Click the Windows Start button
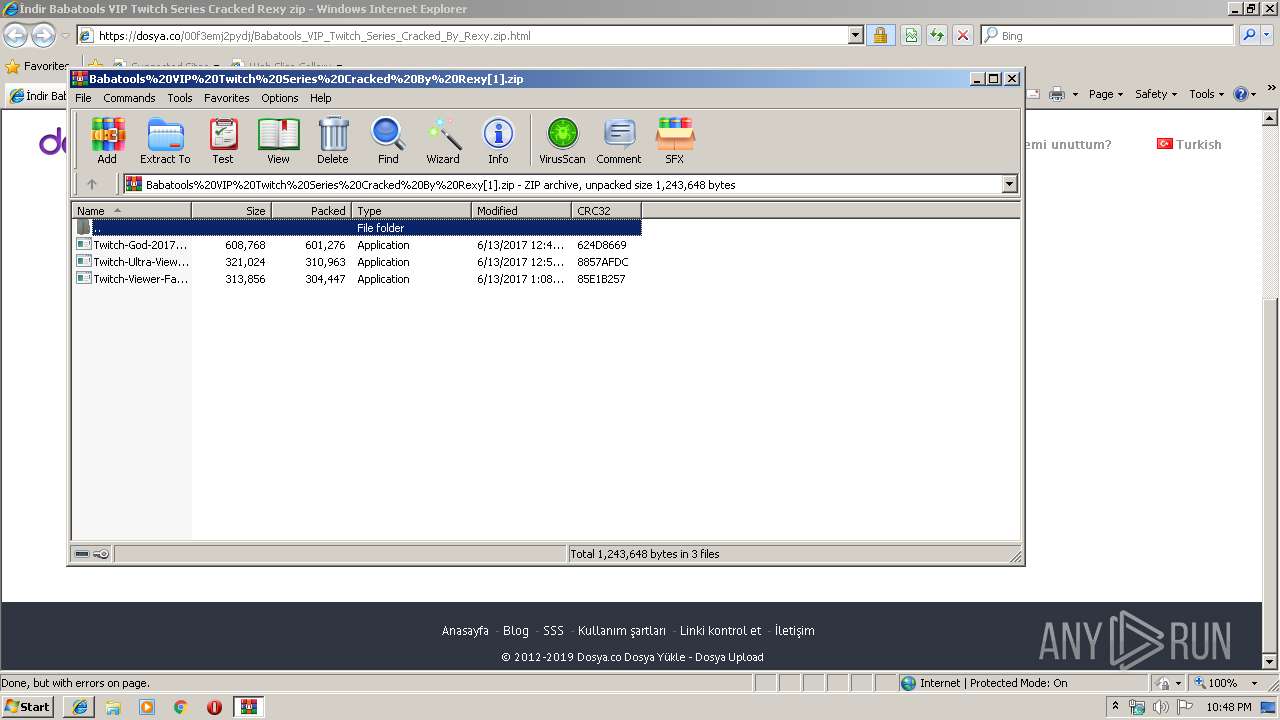Viewport: 1280px width, 720px height. 27,707
